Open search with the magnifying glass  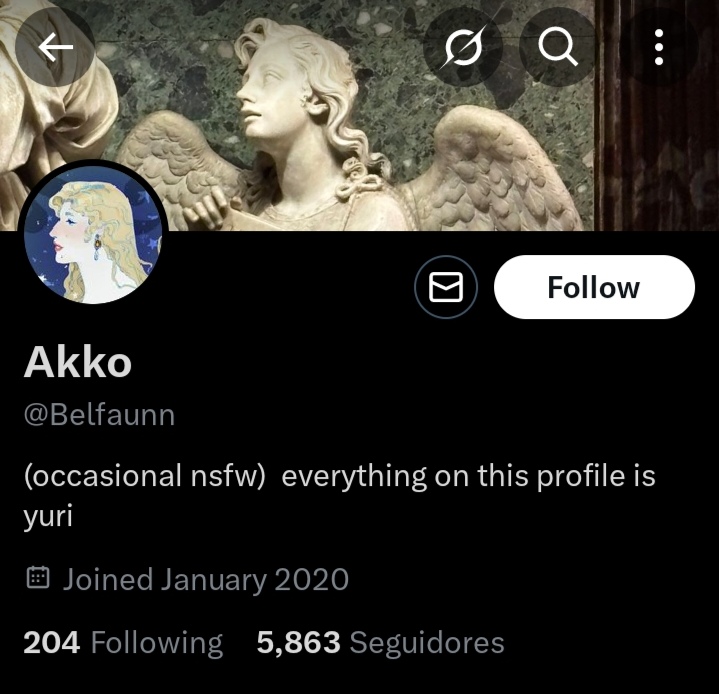coord(558,47)
